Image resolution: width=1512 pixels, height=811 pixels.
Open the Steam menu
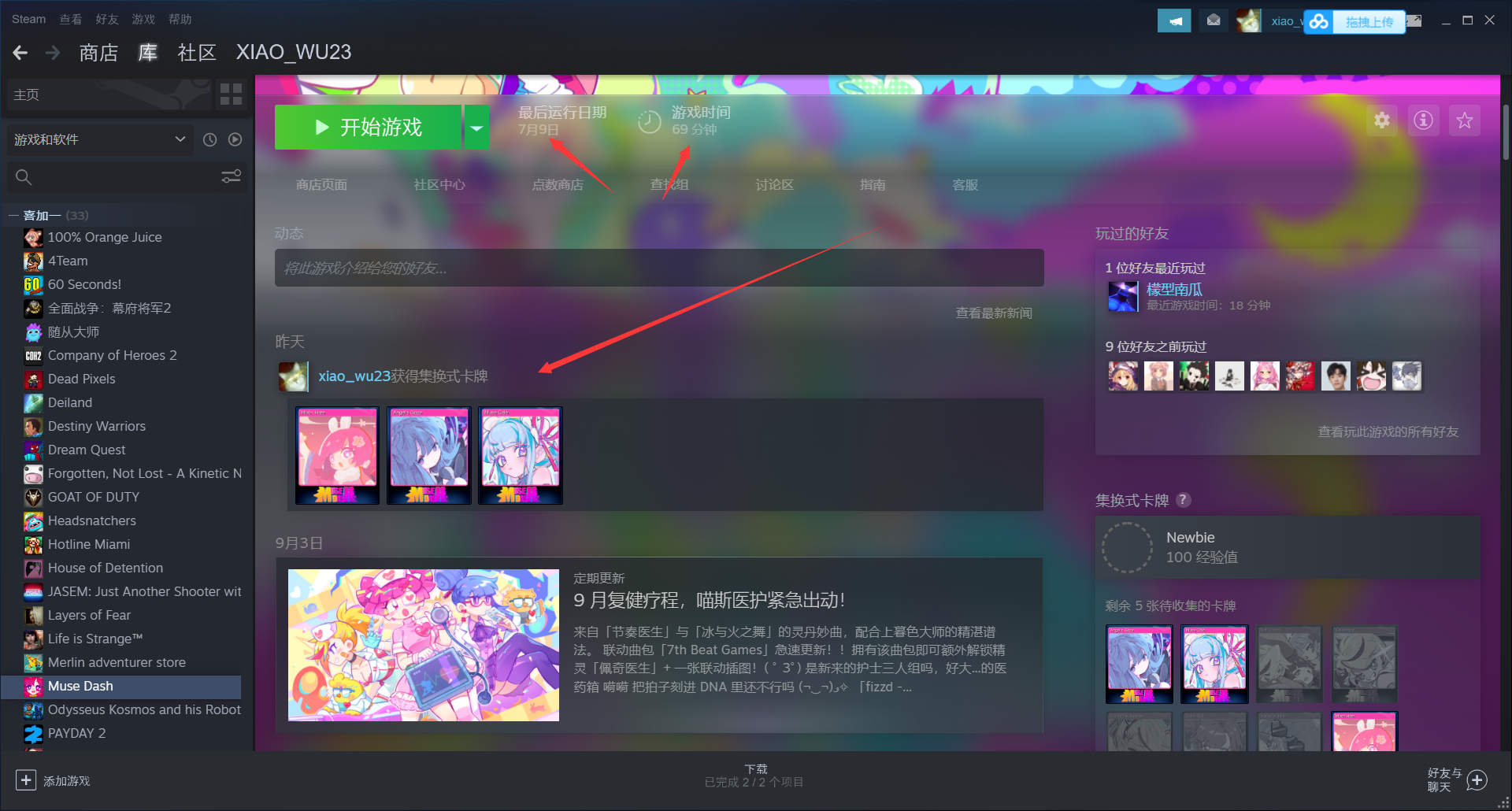click(28, 19)
